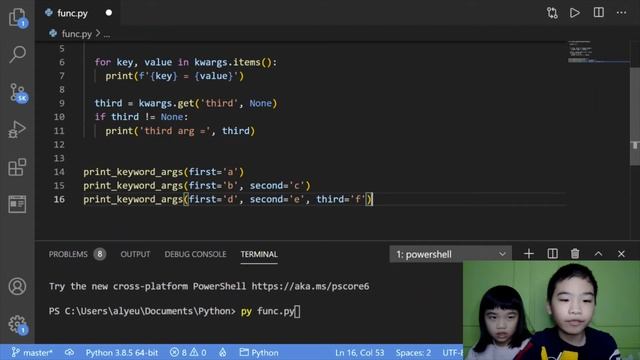Viewport: 640px width, 360px height.
Task: Open the activity bar panel icon below Extensions
Action: tap(17, 204)
